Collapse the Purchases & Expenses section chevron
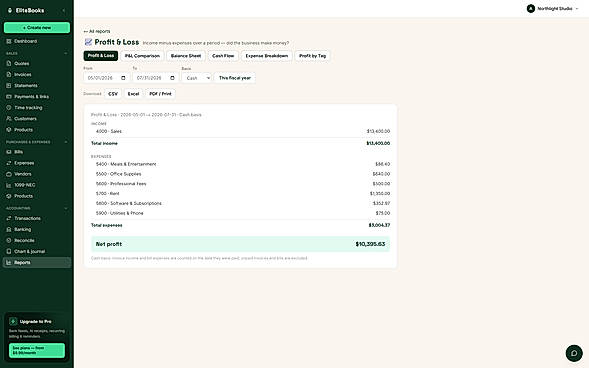Screen dimensions: 589x368 pos(66,142)
